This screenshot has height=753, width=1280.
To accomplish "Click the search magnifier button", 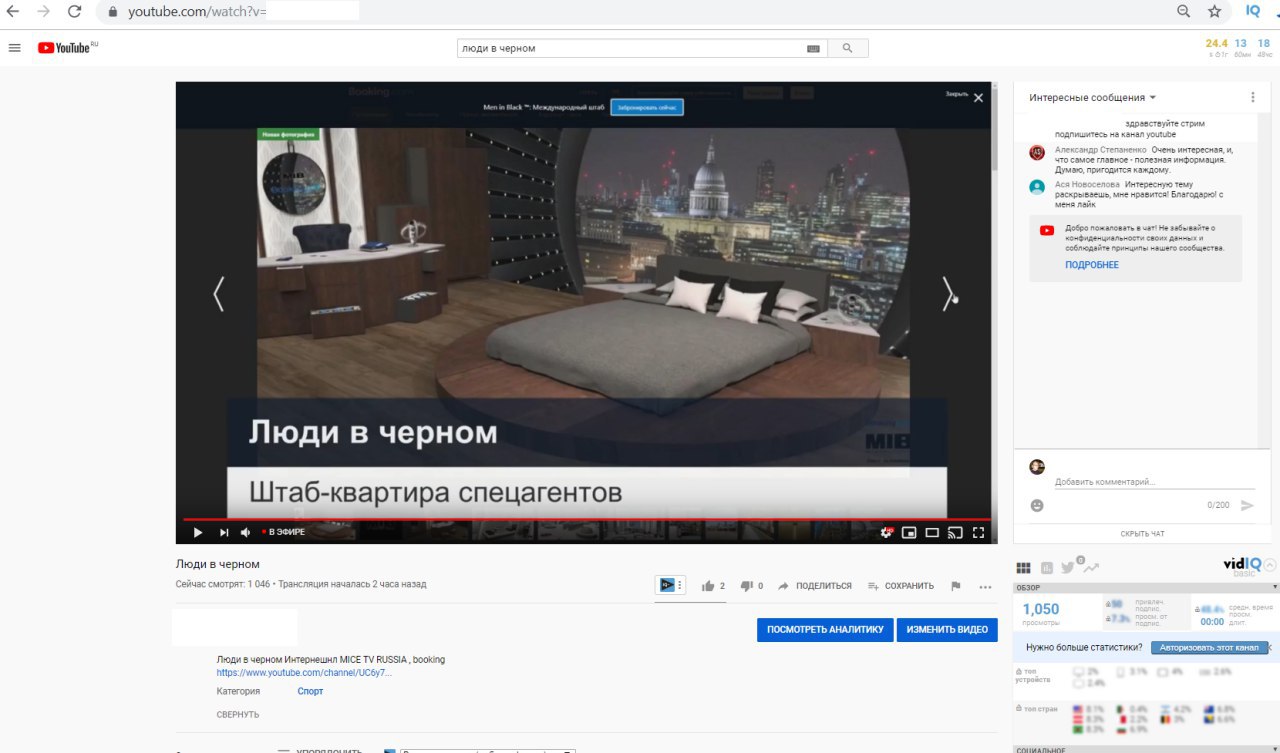I will [x=848, y=48].
